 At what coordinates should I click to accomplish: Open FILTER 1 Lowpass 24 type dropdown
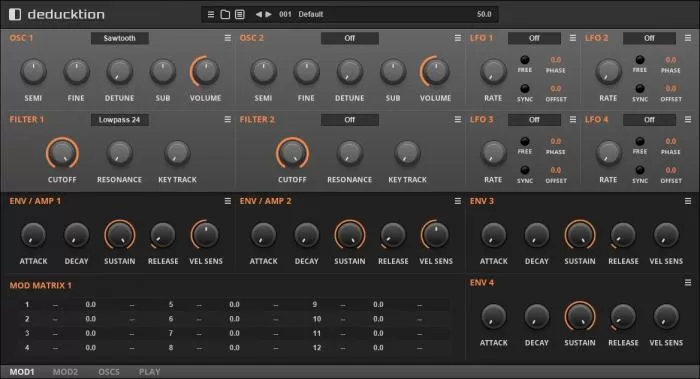[120, 120]
